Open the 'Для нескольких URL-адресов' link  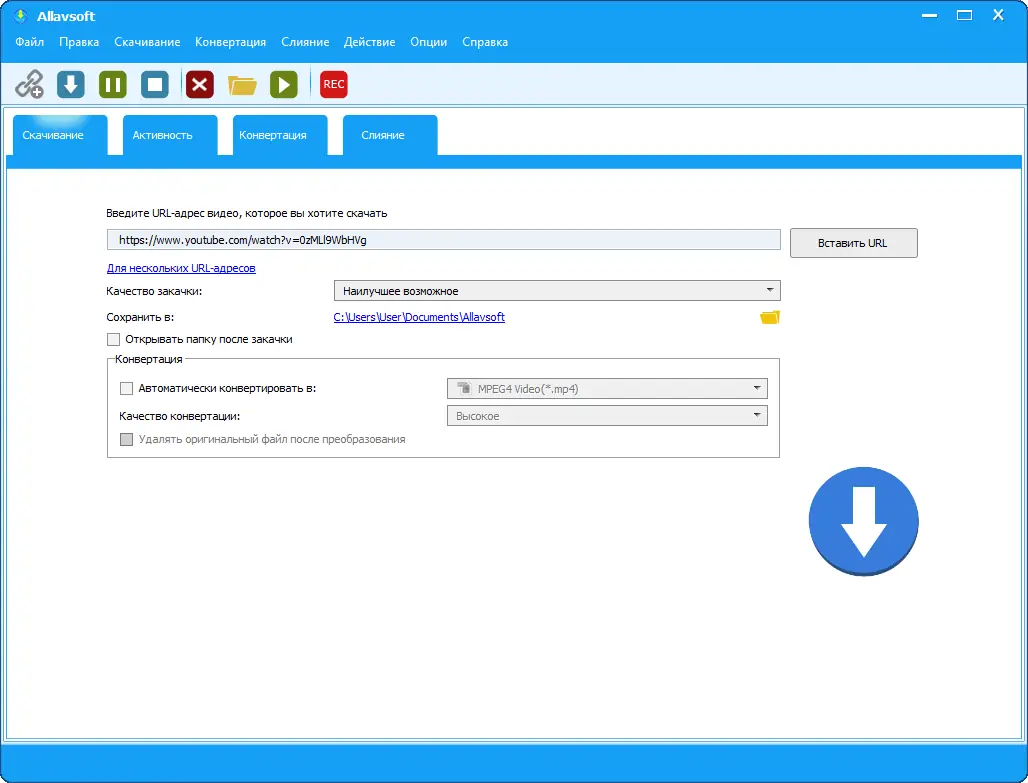pyautogui.click(x=180, y=268)
